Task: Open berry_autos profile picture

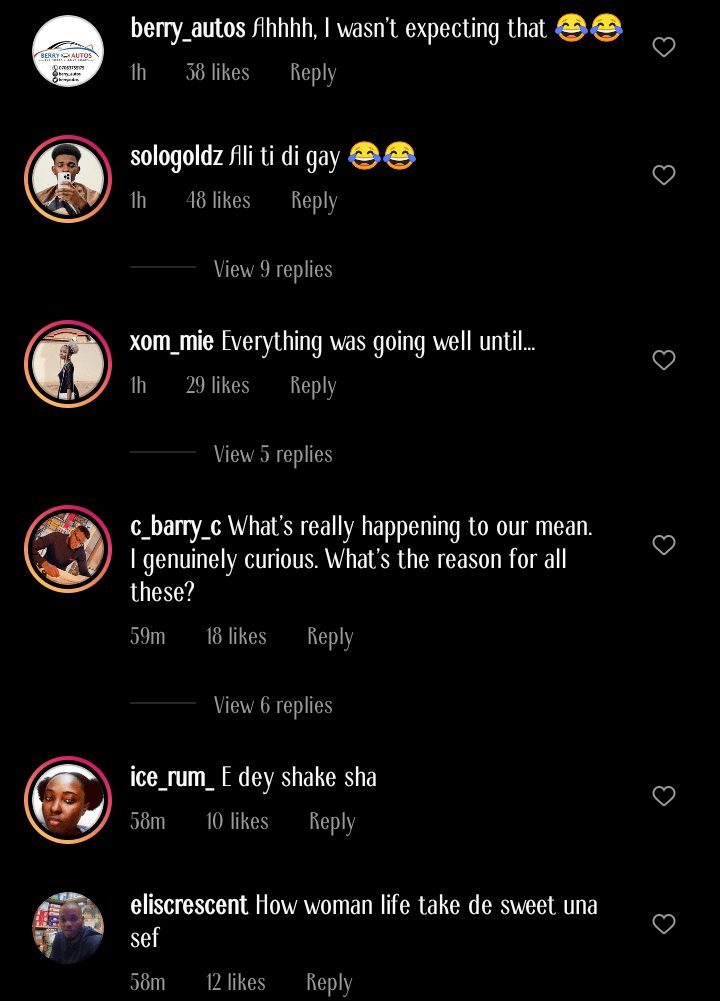Action: tap(68, 51)
